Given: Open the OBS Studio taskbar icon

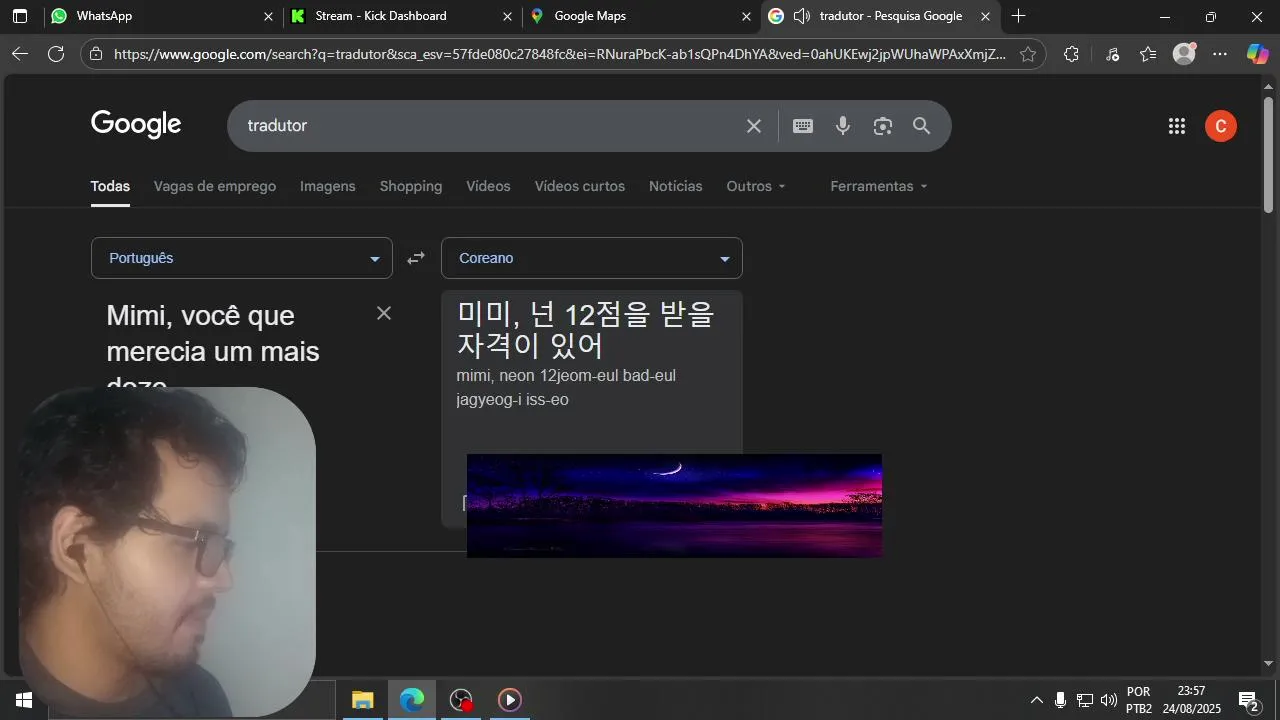Looking at the screenshot, I should 461,700.
